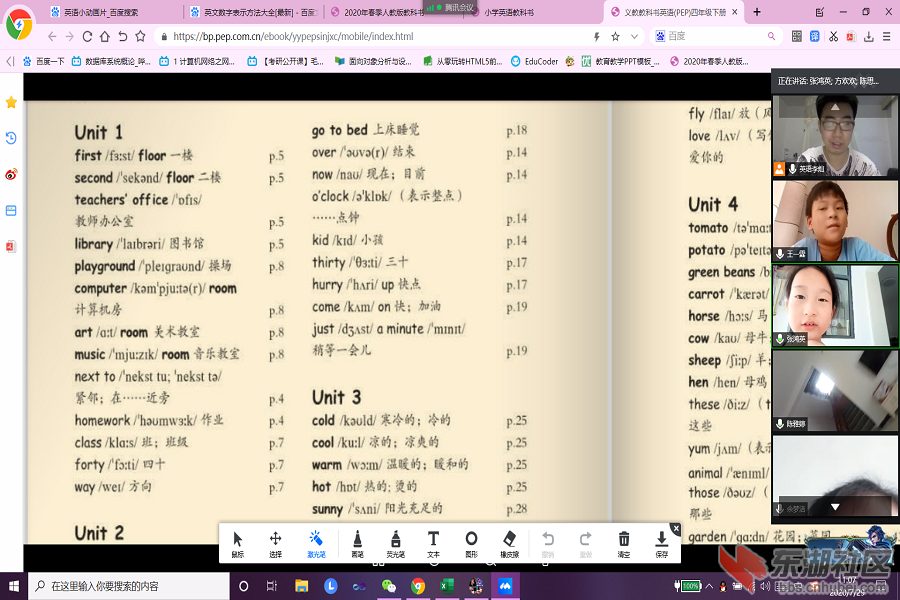Open favorites star in left sidebar
900x600 pixels.
(x=11, y=102)
